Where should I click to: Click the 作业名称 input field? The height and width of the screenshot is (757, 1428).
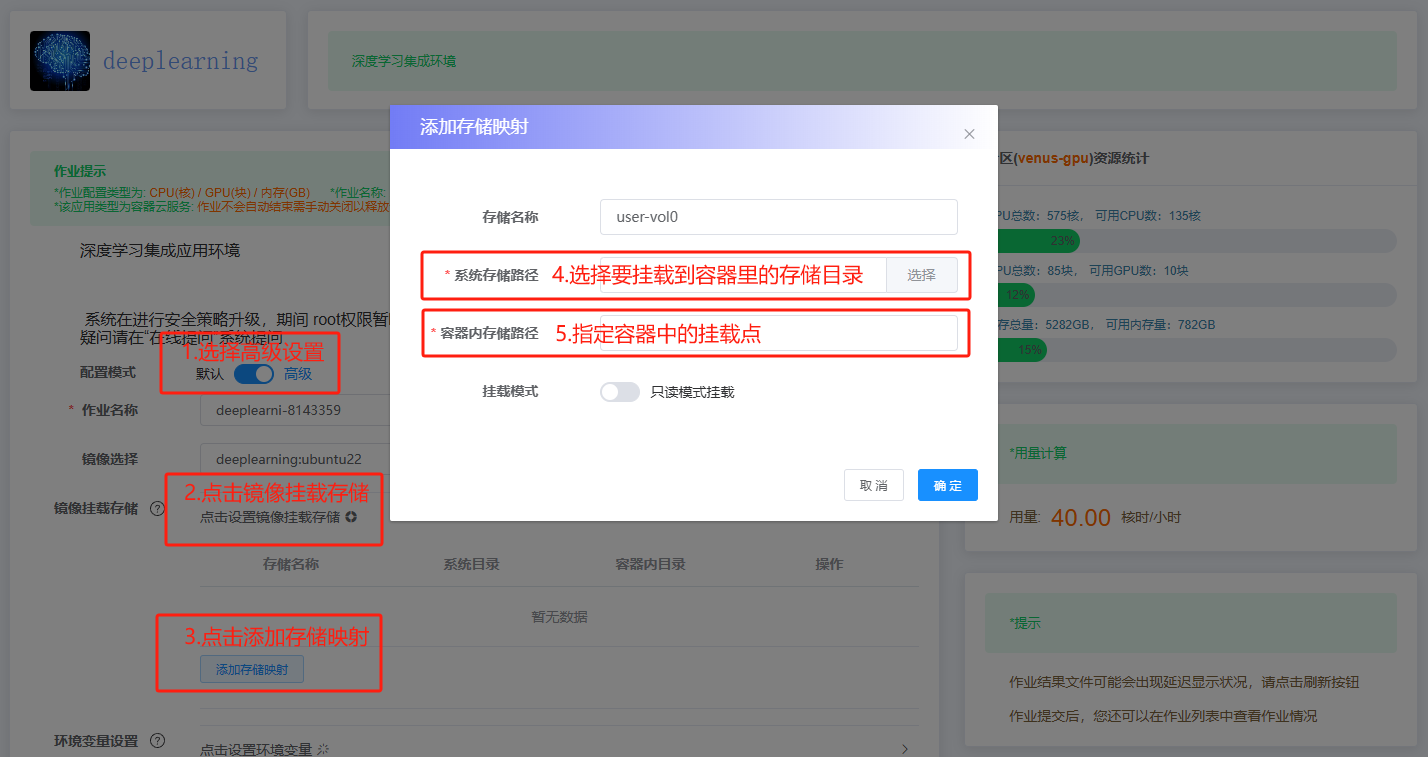(x=294, y=410)
